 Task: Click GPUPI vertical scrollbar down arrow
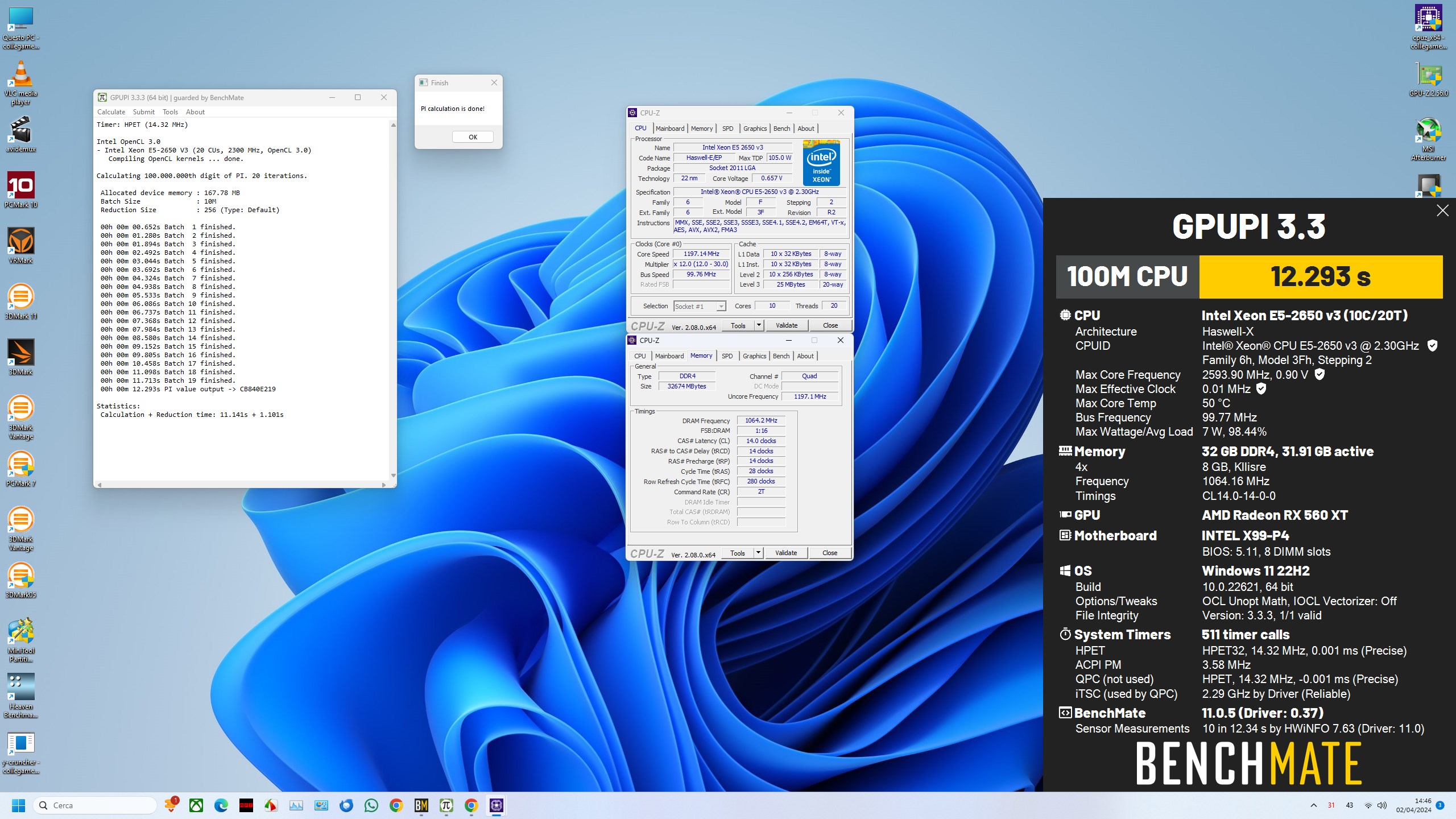393,475
